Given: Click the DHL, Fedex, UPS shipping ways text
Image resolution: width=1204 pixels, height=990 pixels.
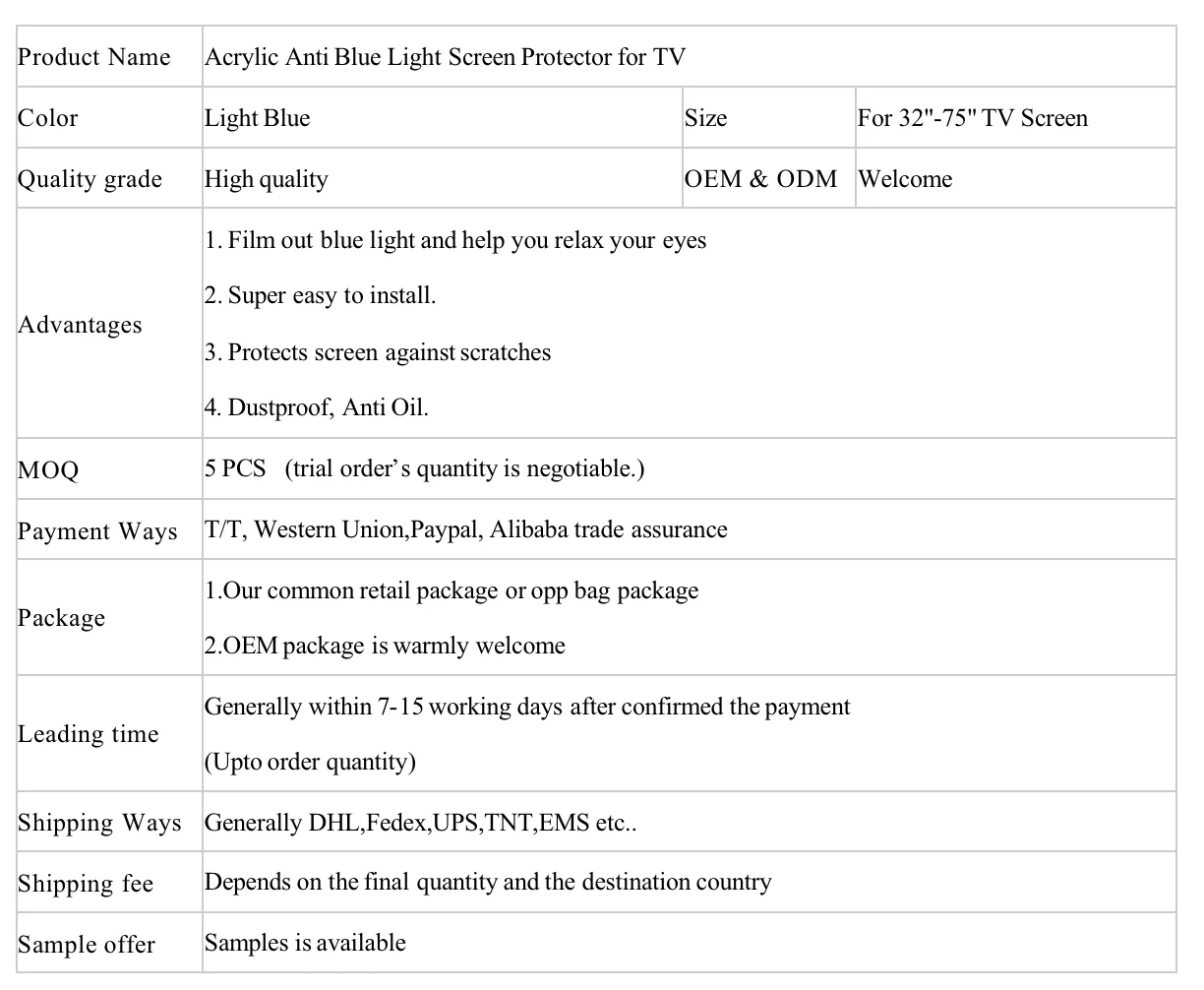Looking at the screenshot, I should coord(420,823).
